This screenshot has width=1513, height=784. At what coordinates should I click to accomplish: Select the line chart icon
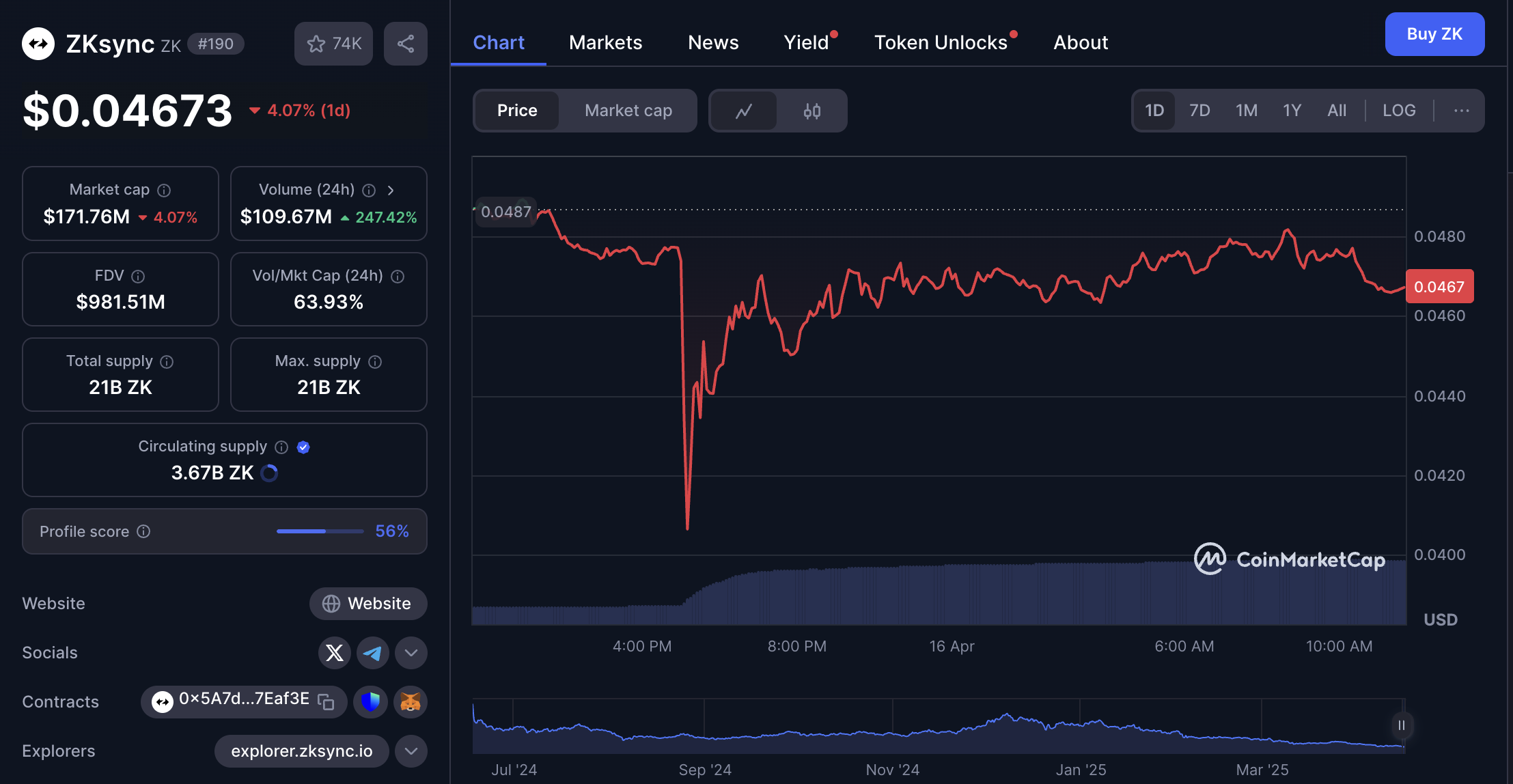click(744, 111)
